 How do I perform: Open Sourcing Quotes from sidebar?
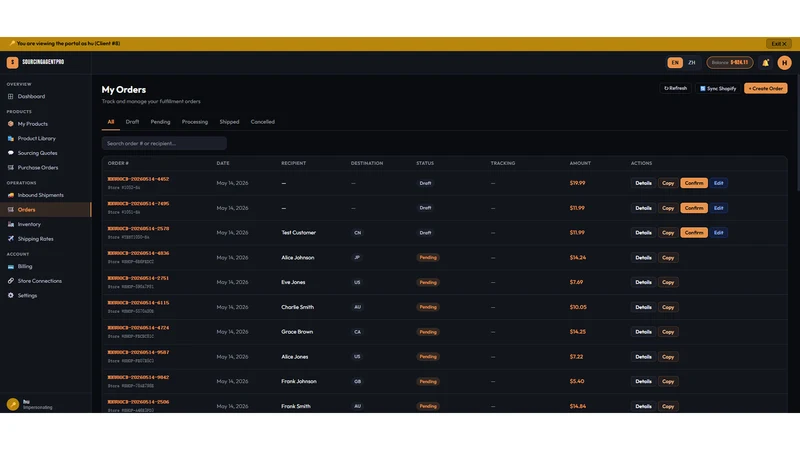37,153
